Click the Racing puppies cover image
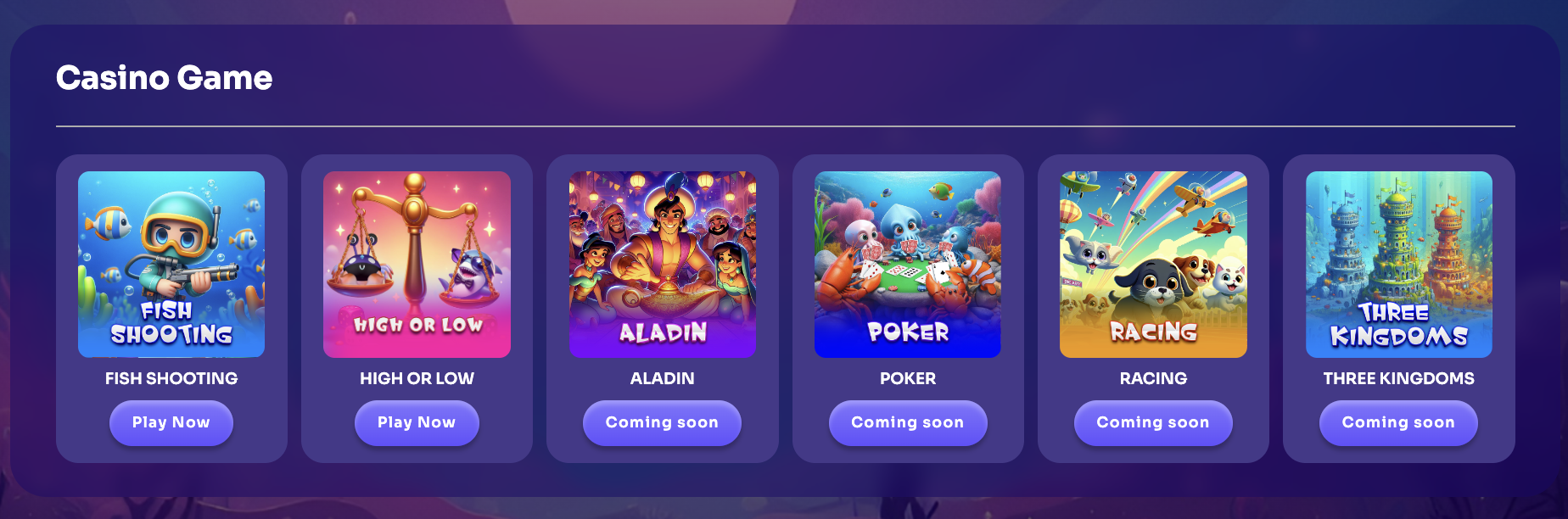 point(1153,265)
